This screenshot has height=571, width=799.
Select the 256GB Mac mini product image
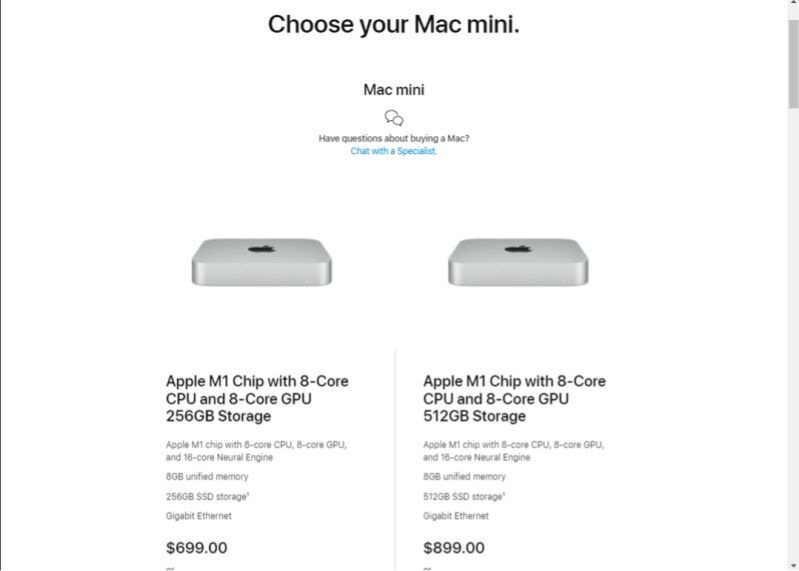click(x=261, y=261)
